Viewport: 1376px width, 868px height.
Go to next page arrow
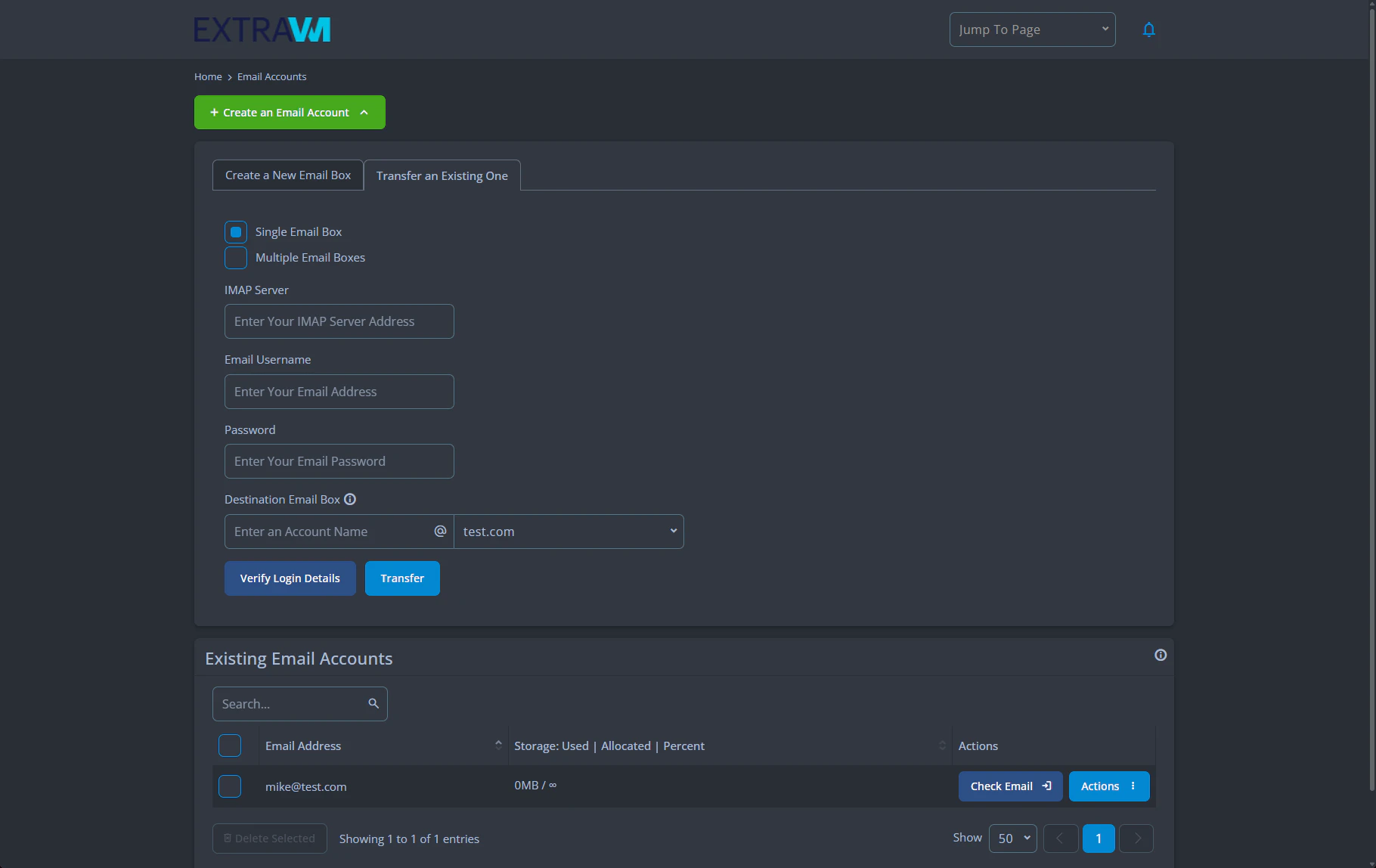point(1136,839)
